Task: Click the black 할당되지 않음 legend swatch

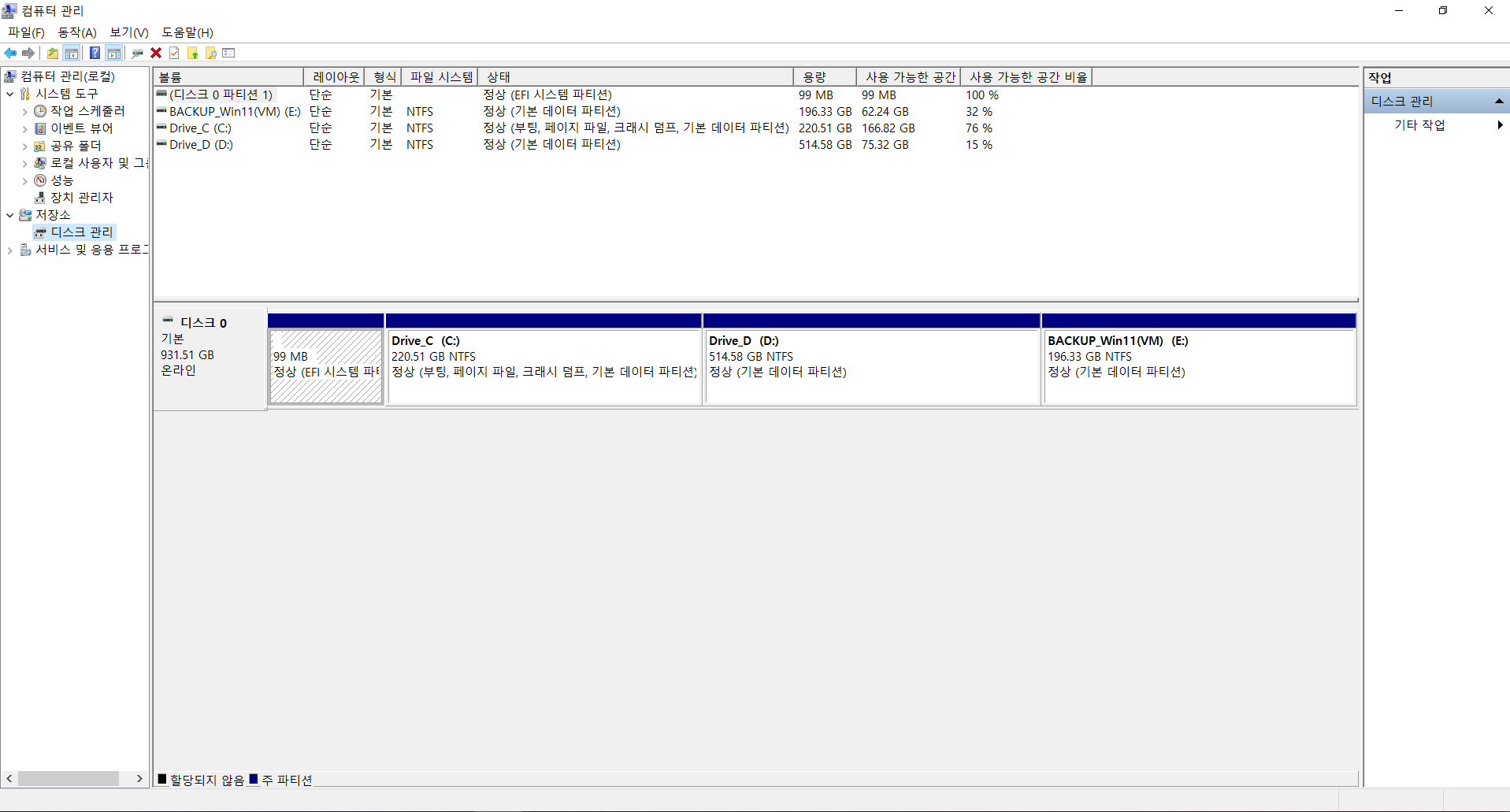Action: click(162, 779)
